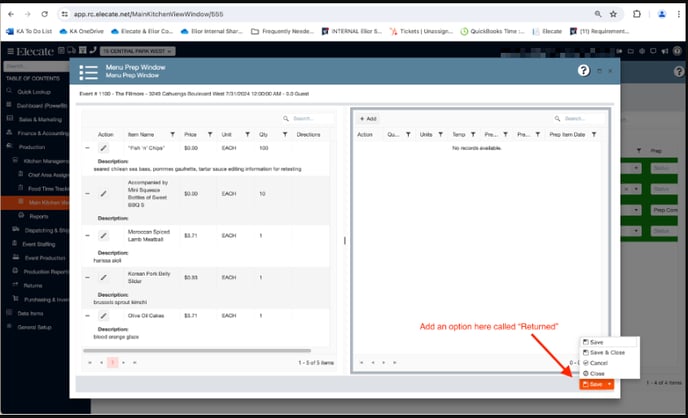Collapse the "Fish 'n' Chips" row details
Viewport: 688px width, 418px height.
tap(87, 148)
